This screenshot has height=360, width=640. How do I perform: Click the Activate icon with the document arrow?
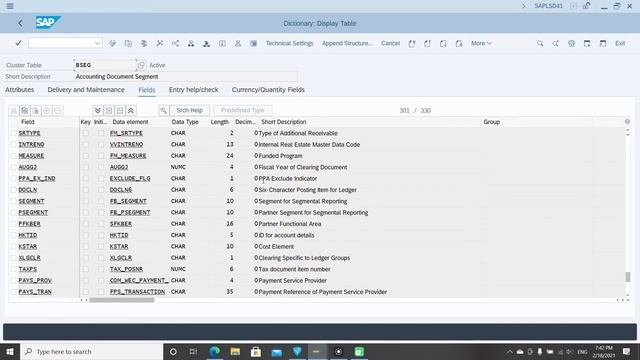[128, 43]
